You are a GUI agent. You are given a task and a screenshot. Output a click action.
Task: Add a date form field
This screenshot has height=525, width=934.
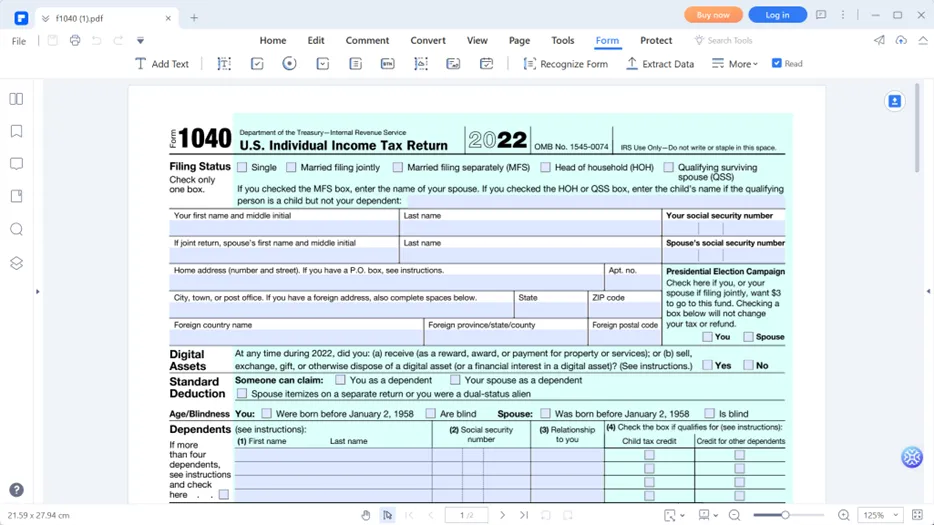(x=486, y=64)
